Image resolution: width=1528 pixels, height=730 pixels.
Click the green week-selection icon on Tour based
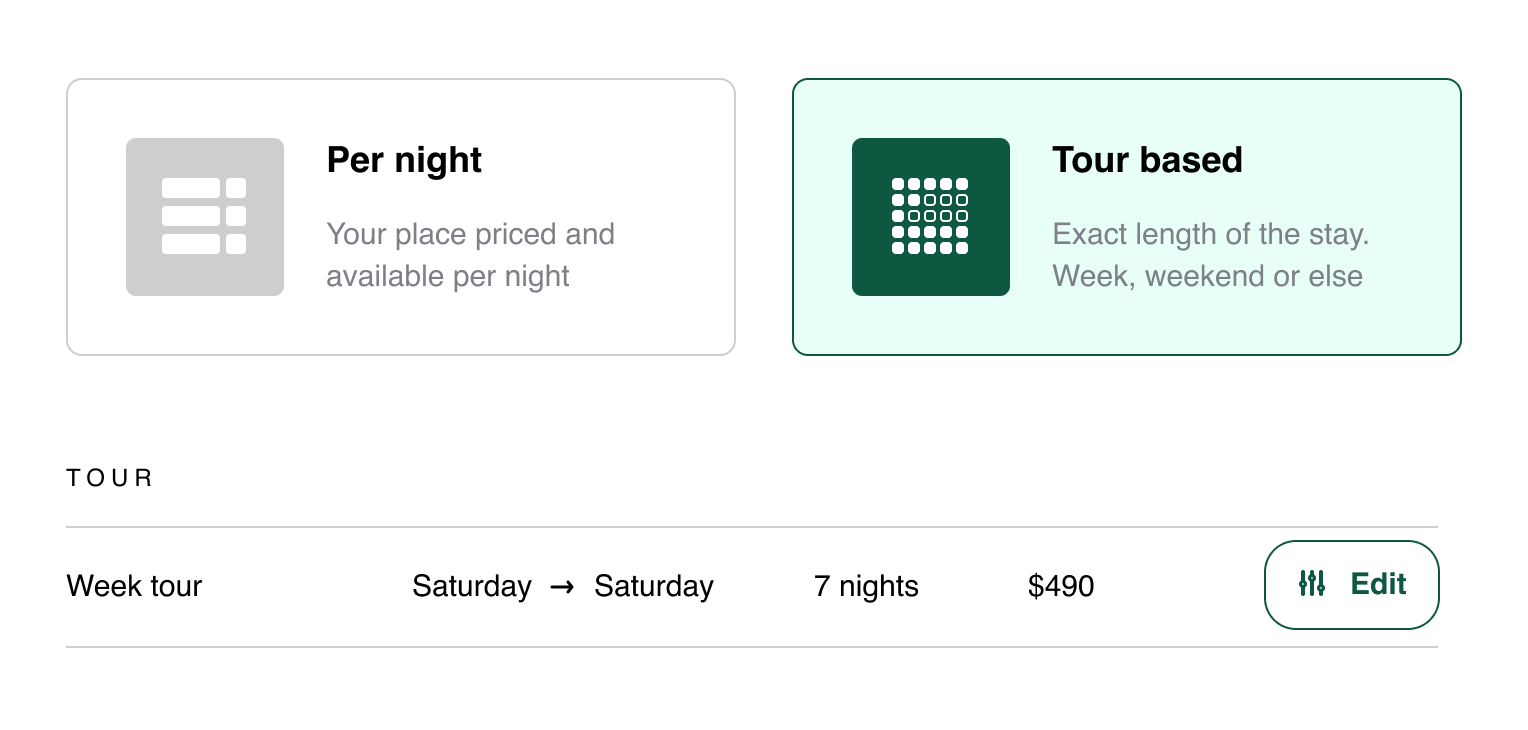[930, 216]
